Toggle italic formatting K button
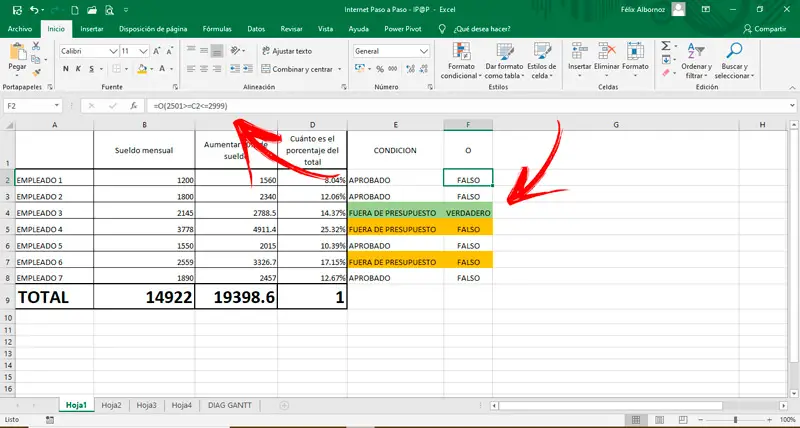This screenshot has width=800, height=428. pyautogui.click(x=78, y=69)
